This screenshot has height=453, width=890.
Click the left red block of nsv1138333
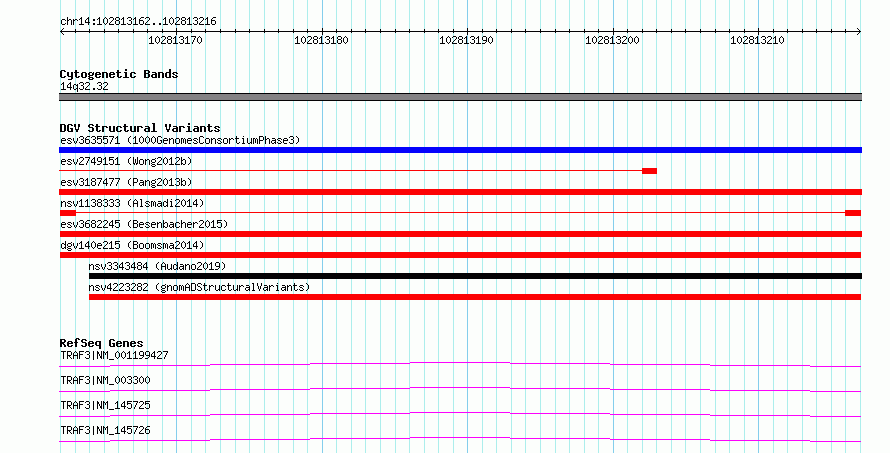tap(68, 213)
